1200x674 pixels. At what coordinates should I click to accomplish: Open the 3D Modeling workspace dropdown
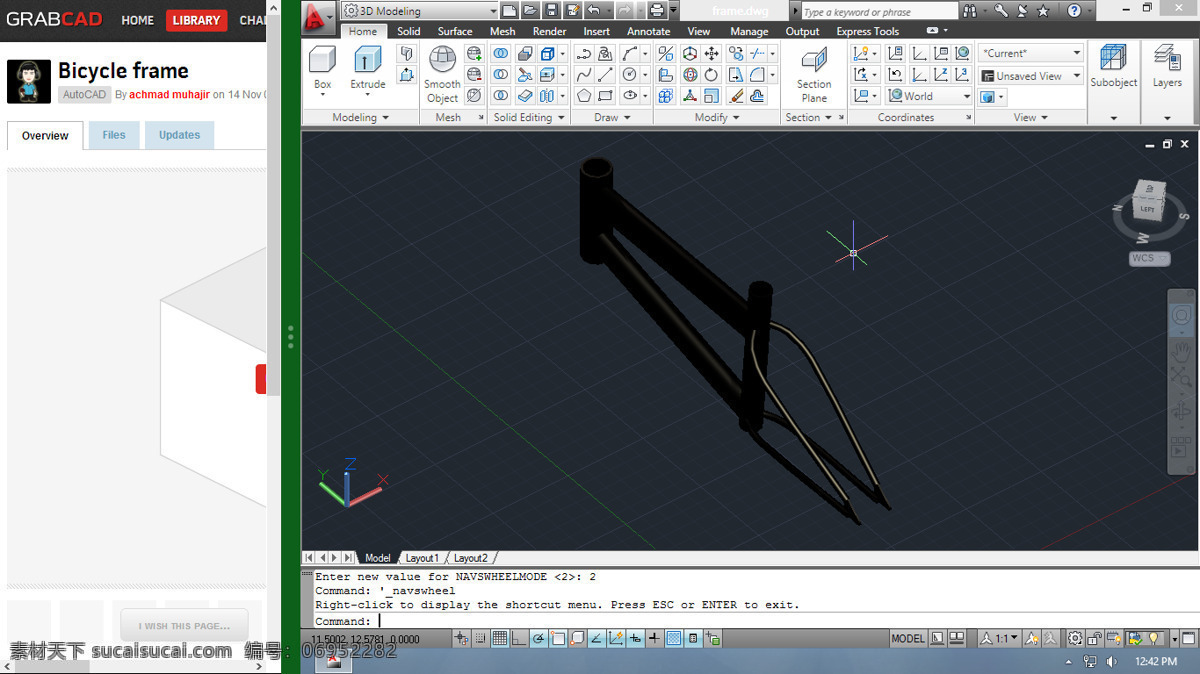pos(419,11)
